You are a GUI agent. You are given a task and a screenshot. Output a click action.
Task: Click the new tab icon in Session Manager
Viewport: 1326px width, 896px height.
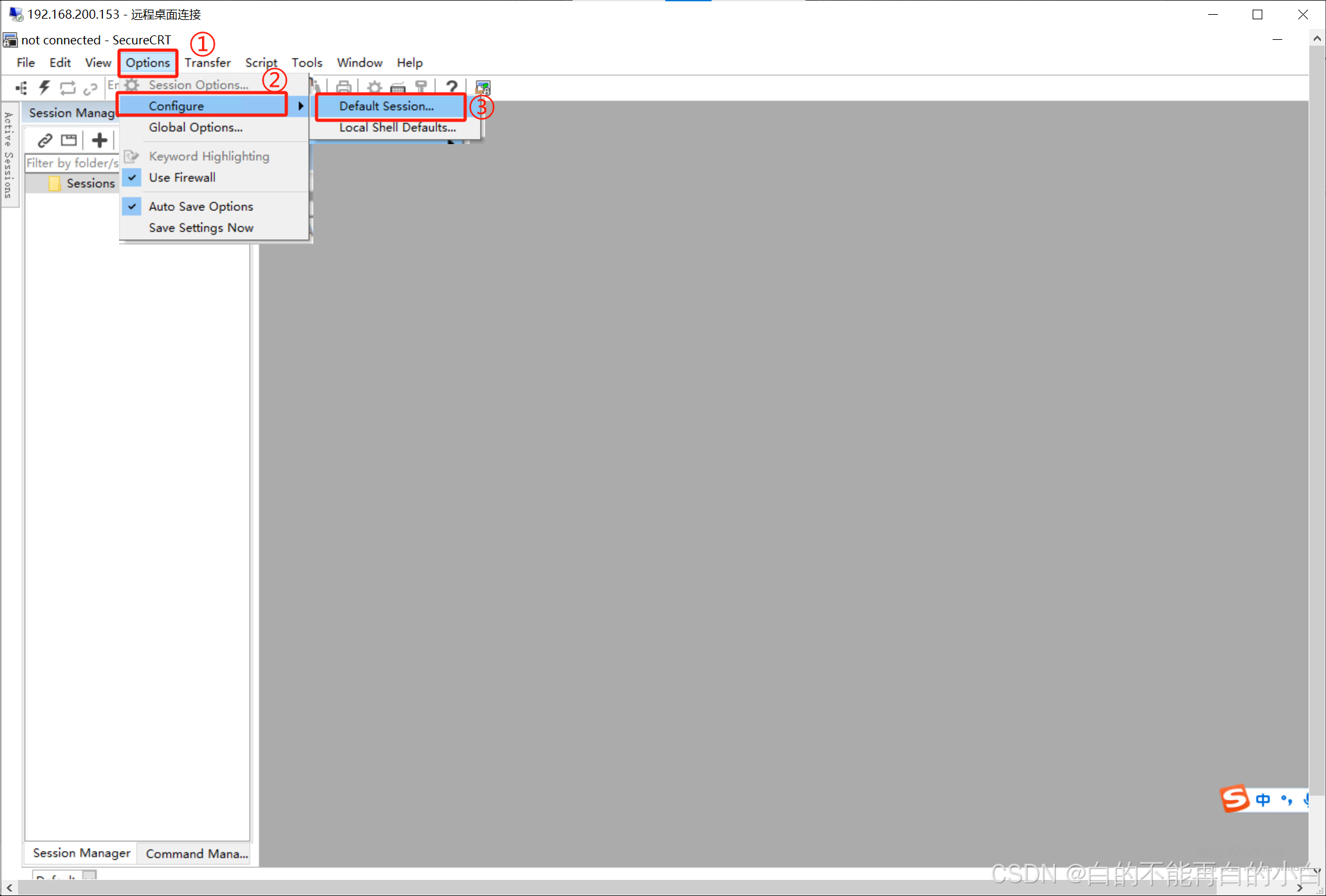coord(69,140)
